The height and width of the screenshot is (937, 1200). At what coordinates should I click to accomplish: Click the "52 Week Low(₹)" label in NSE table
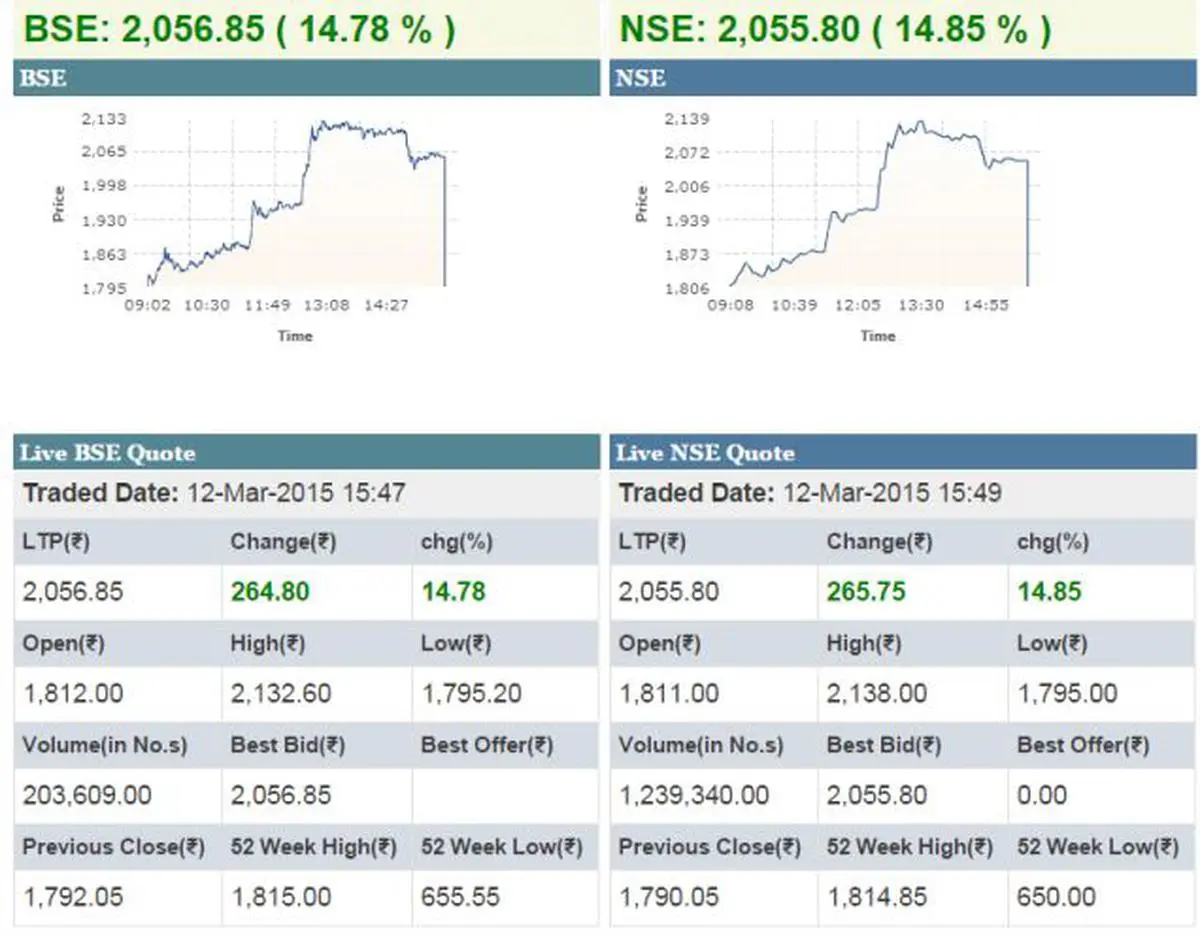[1098, 847]
